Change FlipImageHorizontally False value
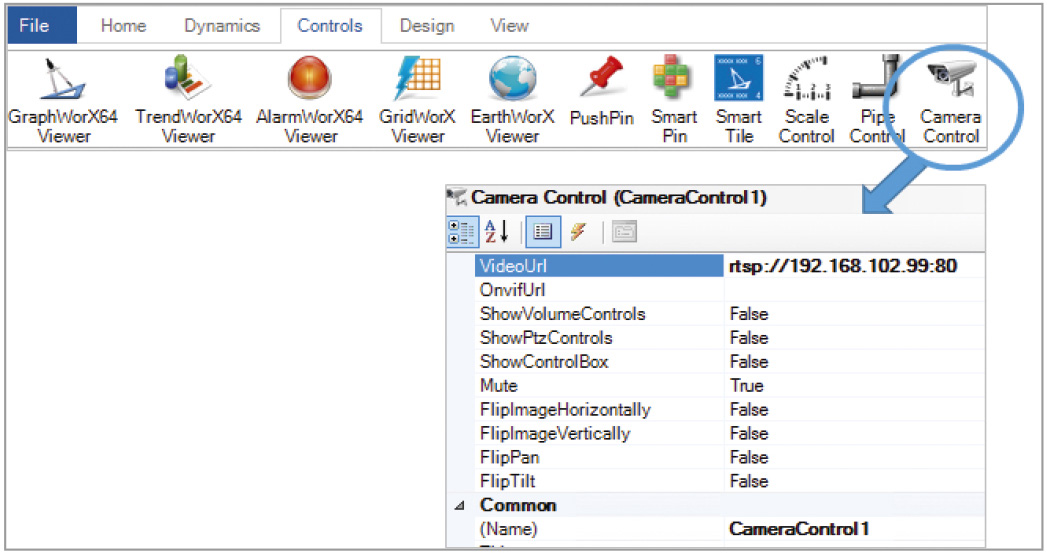The width and height of the screenshot is (1047, 553). 854,409
